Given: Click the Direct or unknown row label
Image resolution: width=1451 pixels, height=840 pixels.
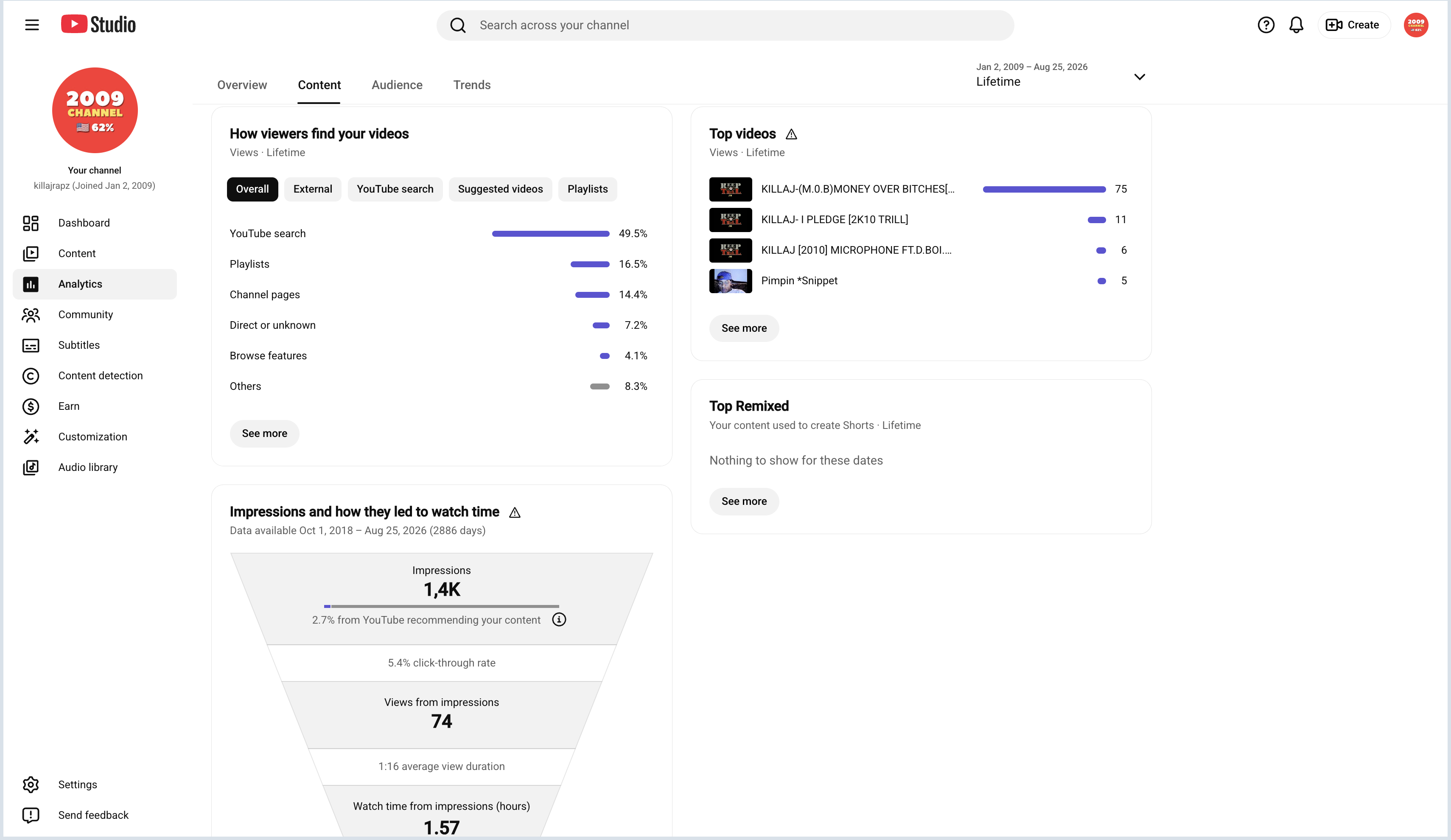Looking at the screenshot, I should [272, 325].
